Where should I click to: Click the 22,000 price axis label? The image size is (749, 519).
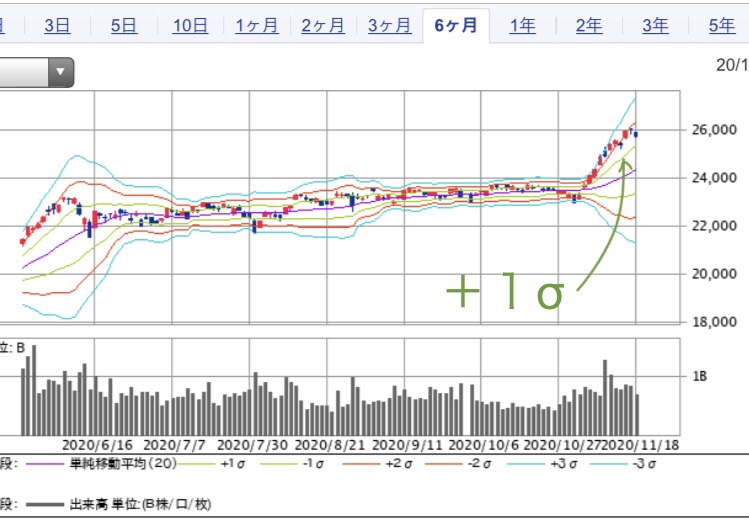point(715,226)
